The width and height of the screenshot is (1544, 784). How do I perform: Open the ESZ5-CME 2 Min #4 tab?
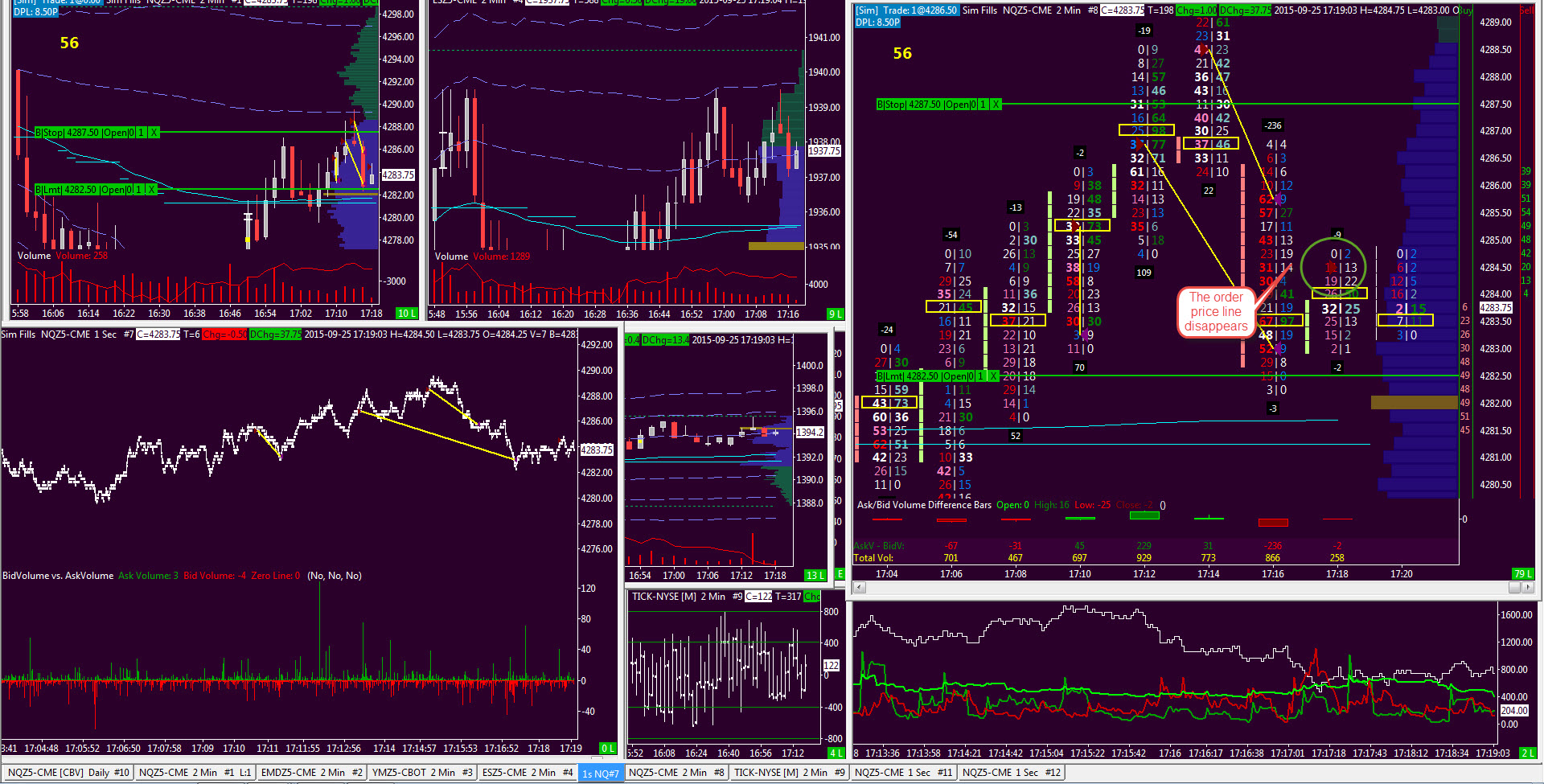[x=528, y=773]
